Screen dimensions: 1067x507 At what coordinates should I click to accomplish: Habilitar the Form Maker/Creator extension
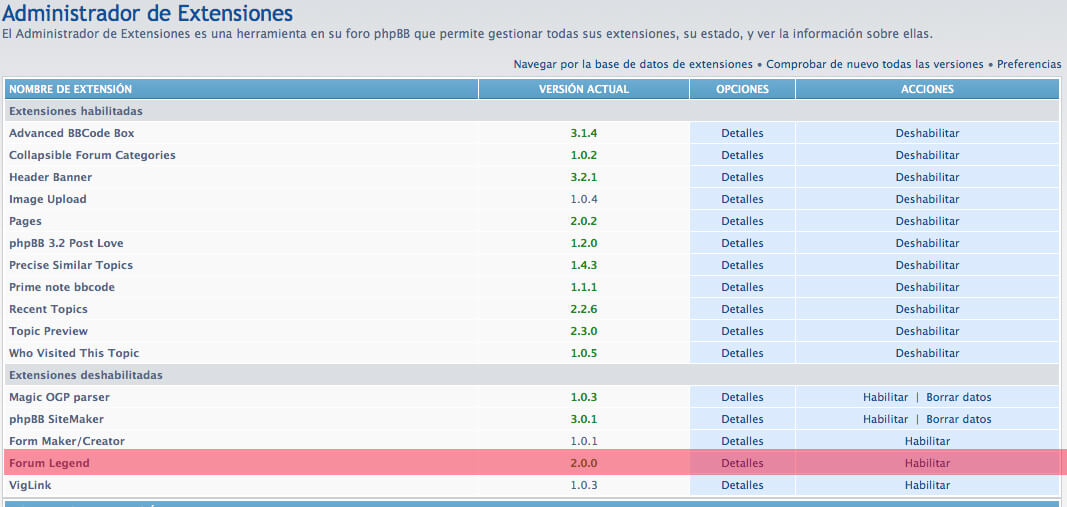pyautogui.click(x=927, y=441)
